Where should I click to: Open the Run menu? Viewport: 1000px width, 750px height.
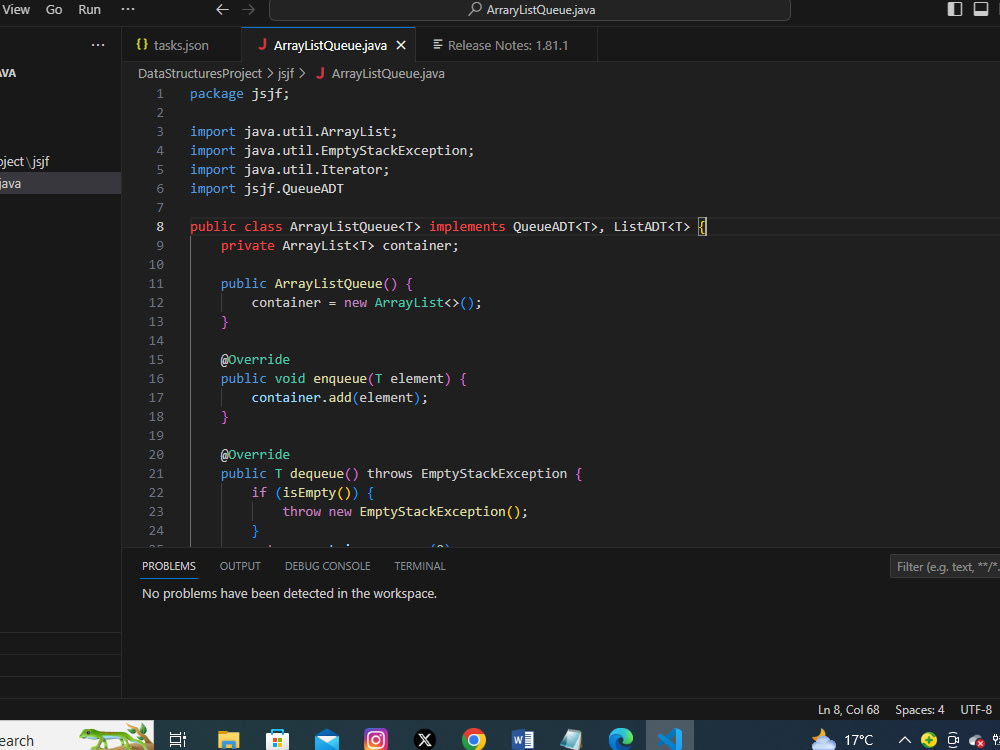(x=89, y=10)
